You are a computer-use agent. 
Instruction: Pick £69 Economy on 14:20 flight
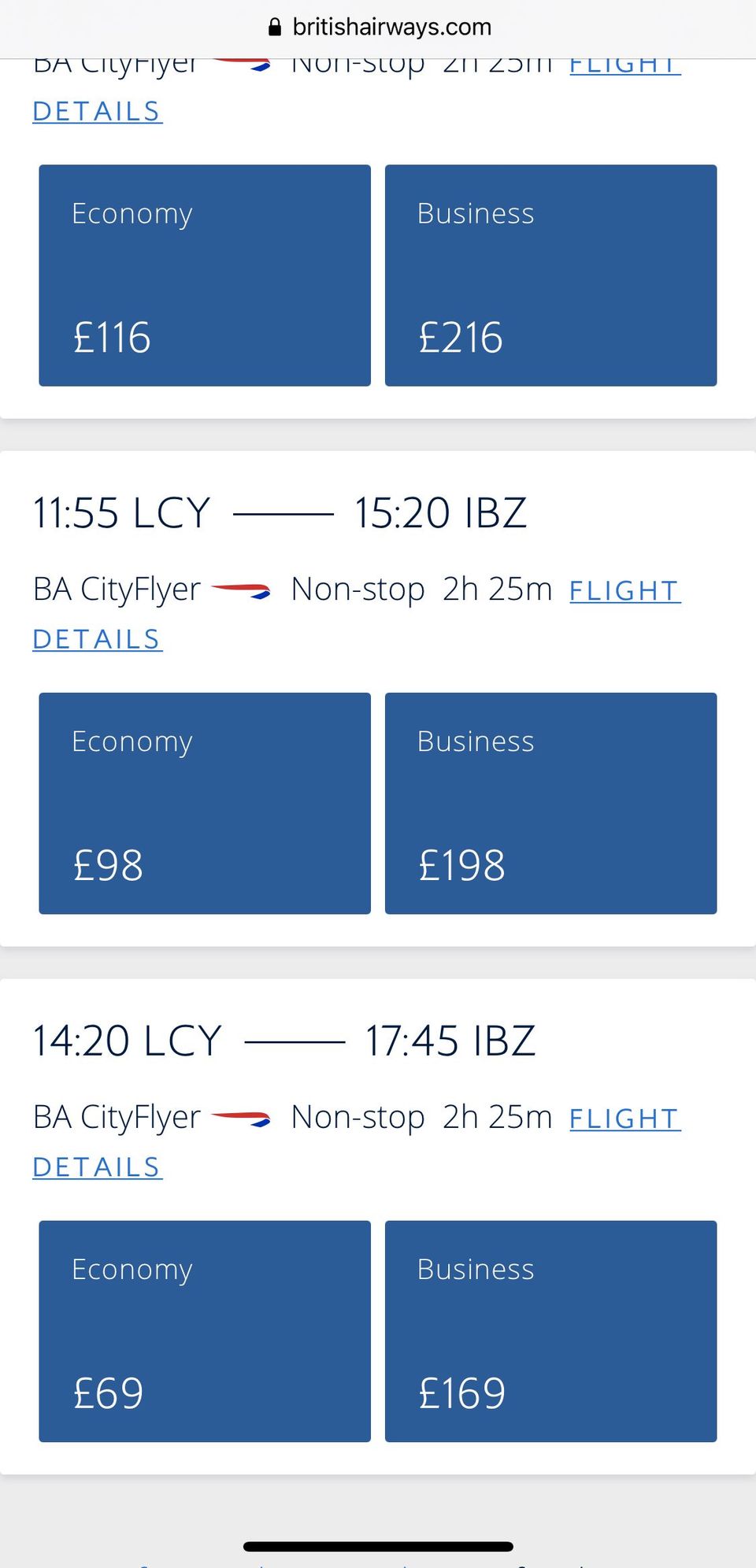pos(205,1331)
